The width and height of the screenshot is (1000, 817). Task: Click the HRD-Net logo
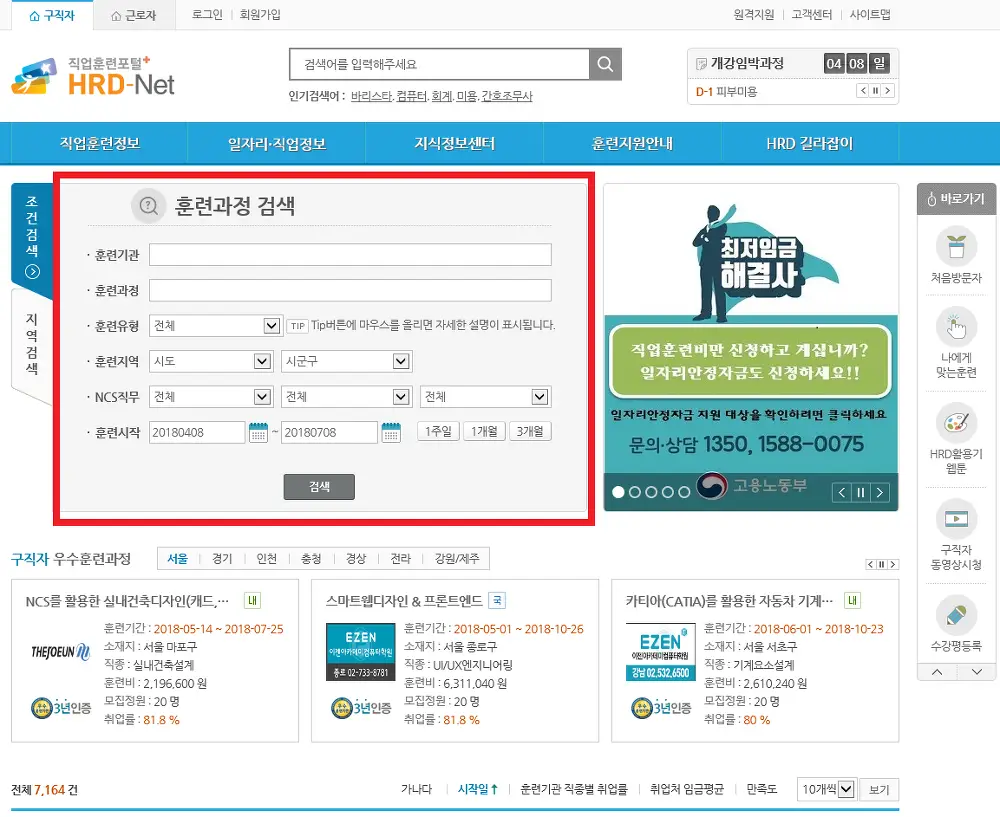93,77
